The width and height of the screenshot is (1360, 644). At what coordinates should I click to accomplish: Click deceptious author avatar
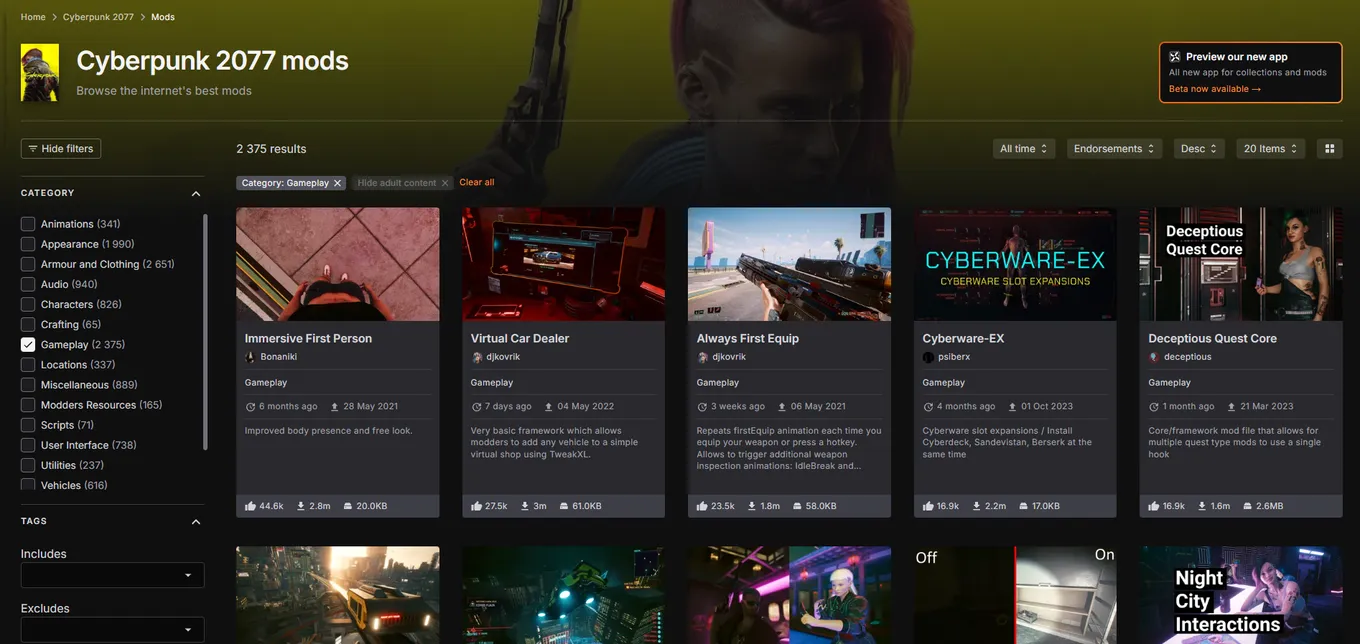pyautogui.click(x=1154, y=357)
